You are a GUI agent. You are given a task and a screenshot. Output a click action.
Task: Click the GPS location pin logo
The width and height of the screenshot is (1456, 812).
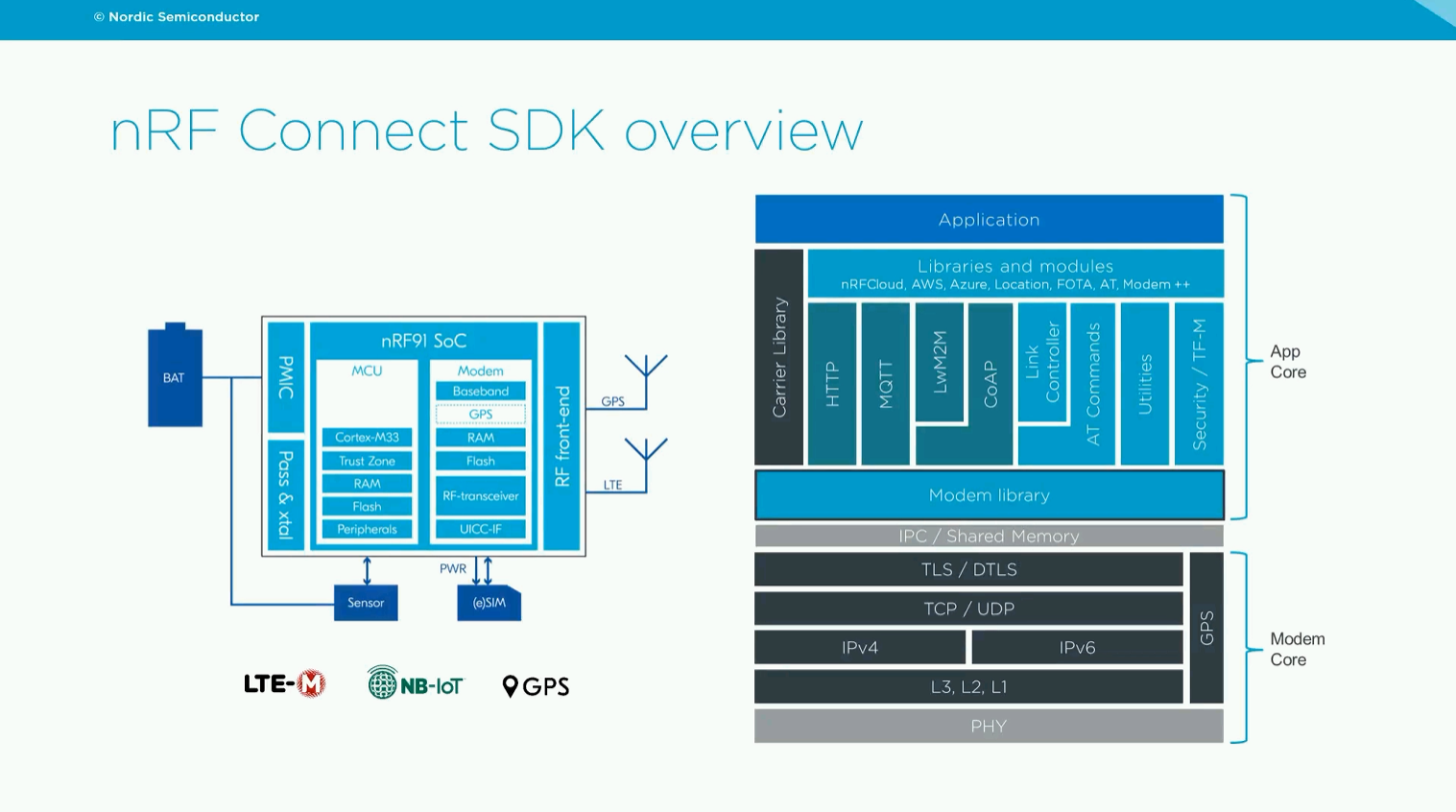(536, 685)
